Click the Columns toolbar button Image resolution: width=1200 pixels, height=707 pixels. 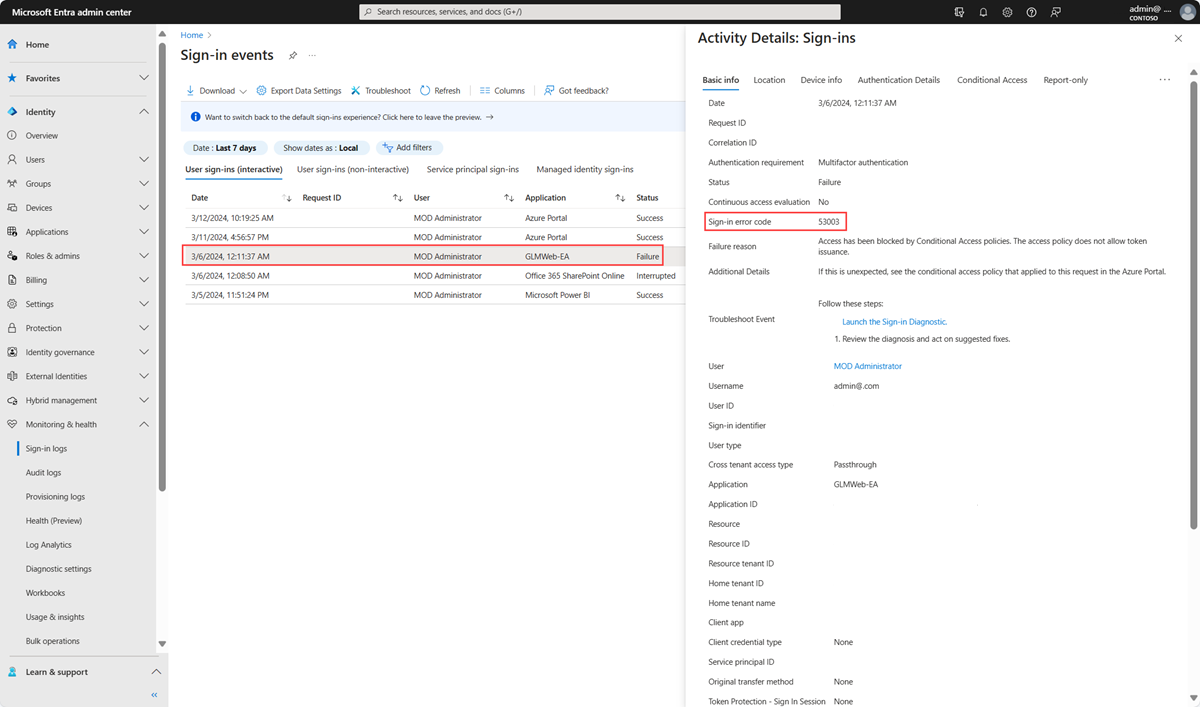click(502, 91)
